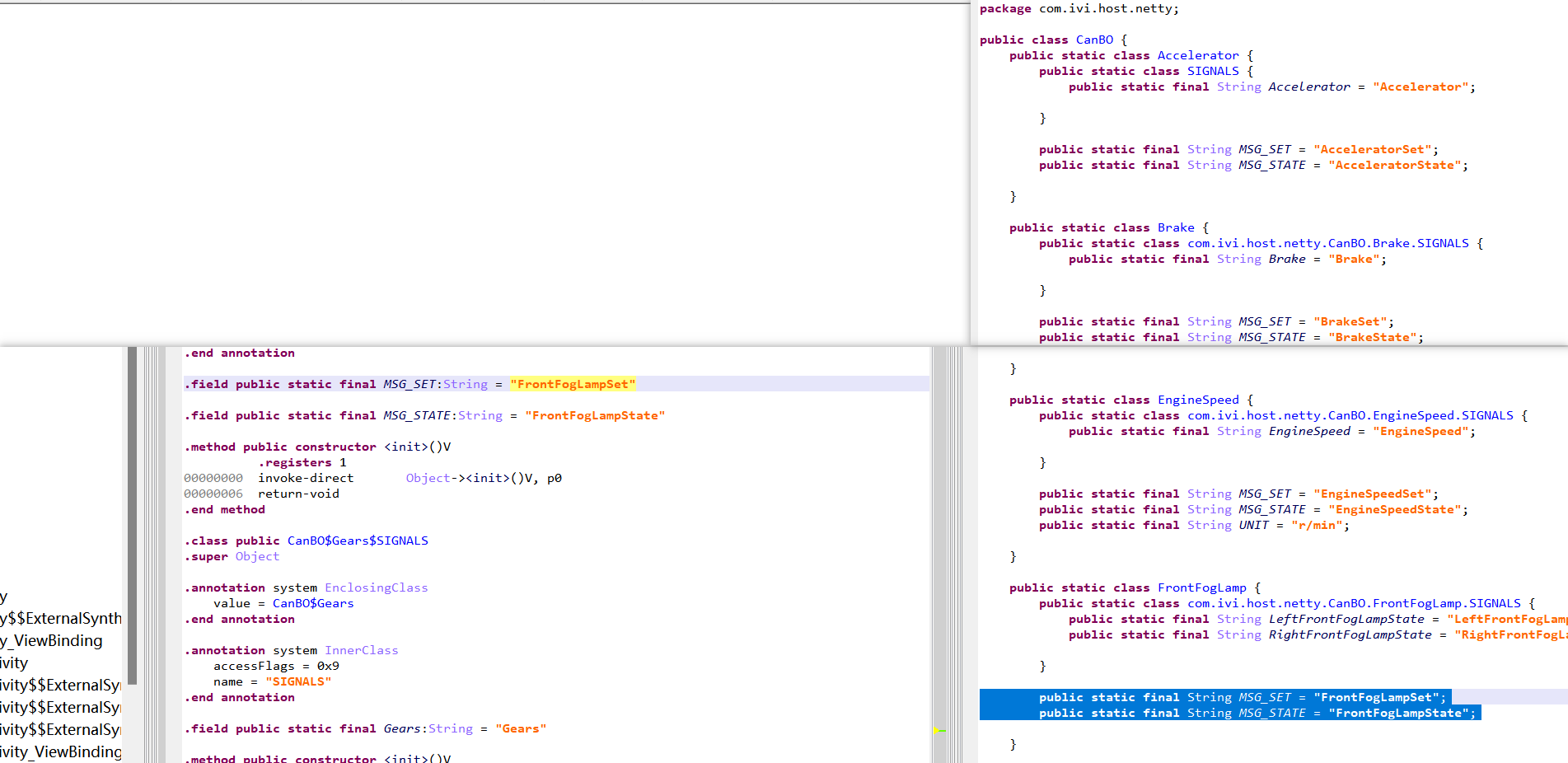Click the EngineSpeed static class name
Viewport: 1568px width, 763px height.
pos(1198,400)
